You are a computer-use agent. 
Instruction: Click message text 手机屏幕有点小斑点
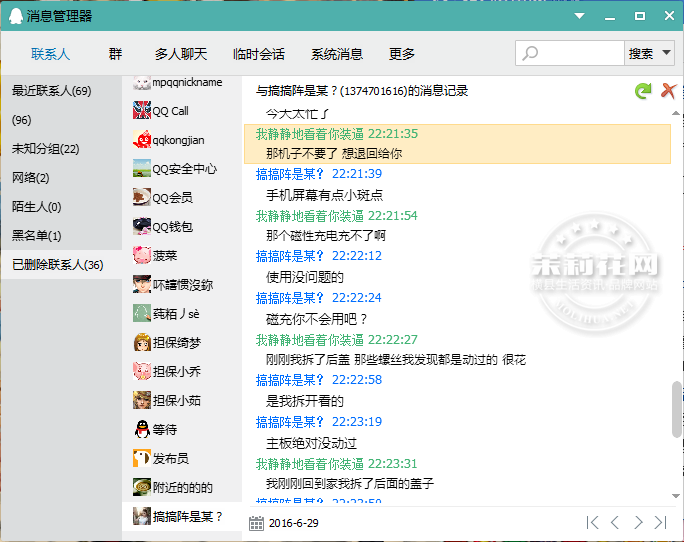point(325,195)
